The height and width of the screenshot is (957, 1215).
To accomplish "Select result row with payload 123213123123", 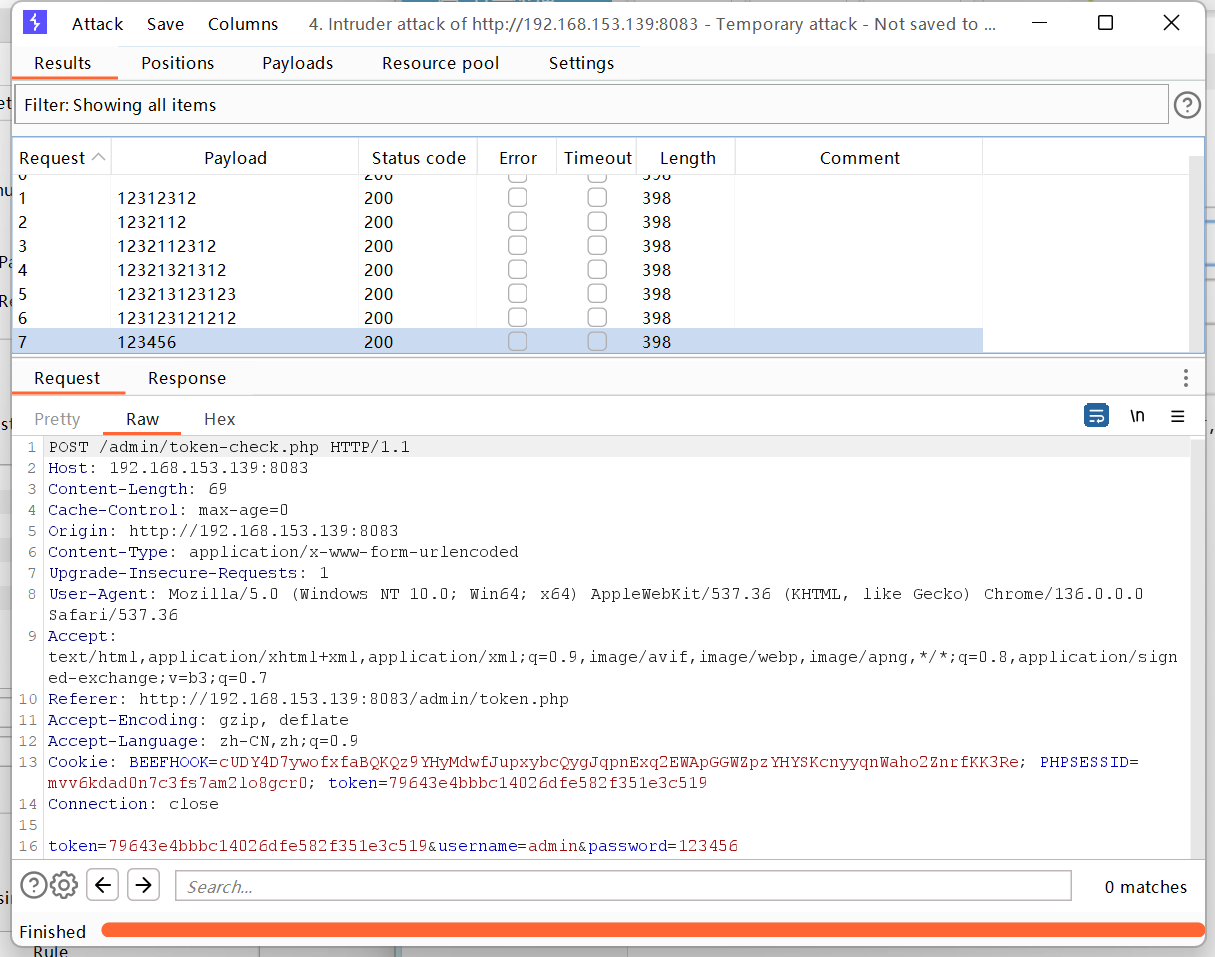I will 498,294.
